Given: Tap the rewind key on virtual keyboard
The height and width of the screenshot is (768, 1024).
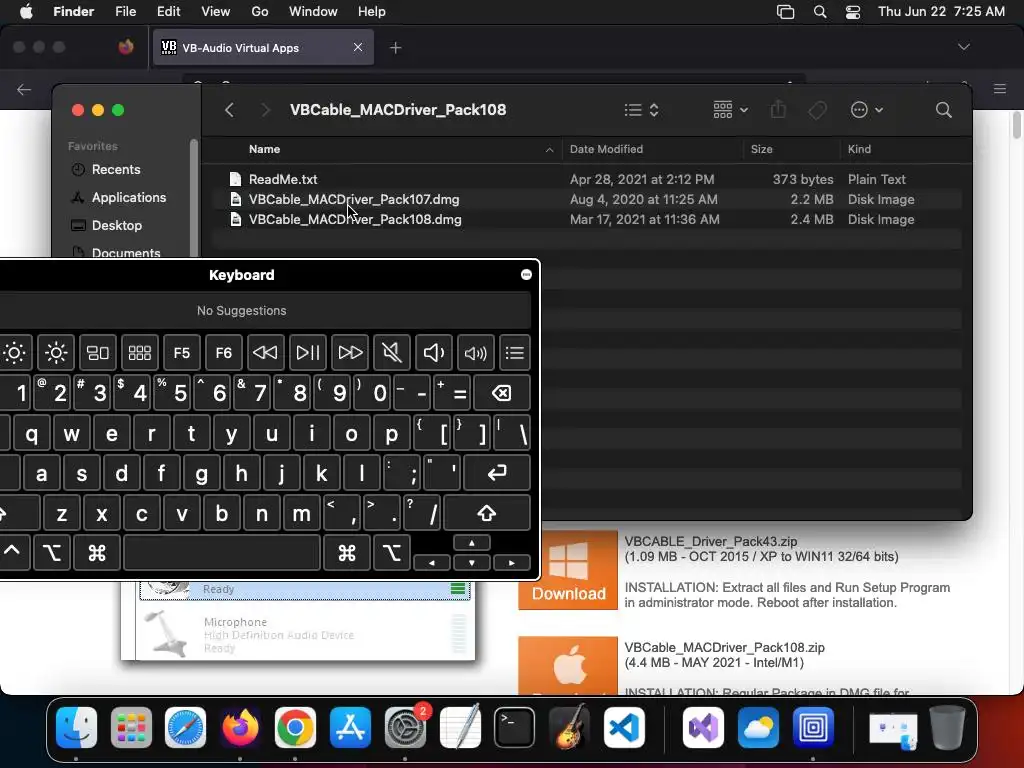Looking at the screenshot, I should click(265, 353).
